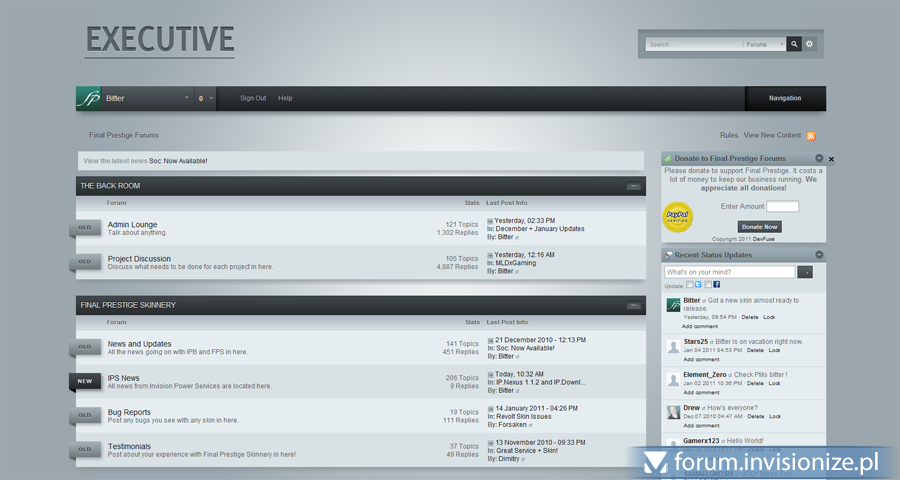Open the View New Content link
The width and height of the screenshot is (900, 480).
point(772,135)
